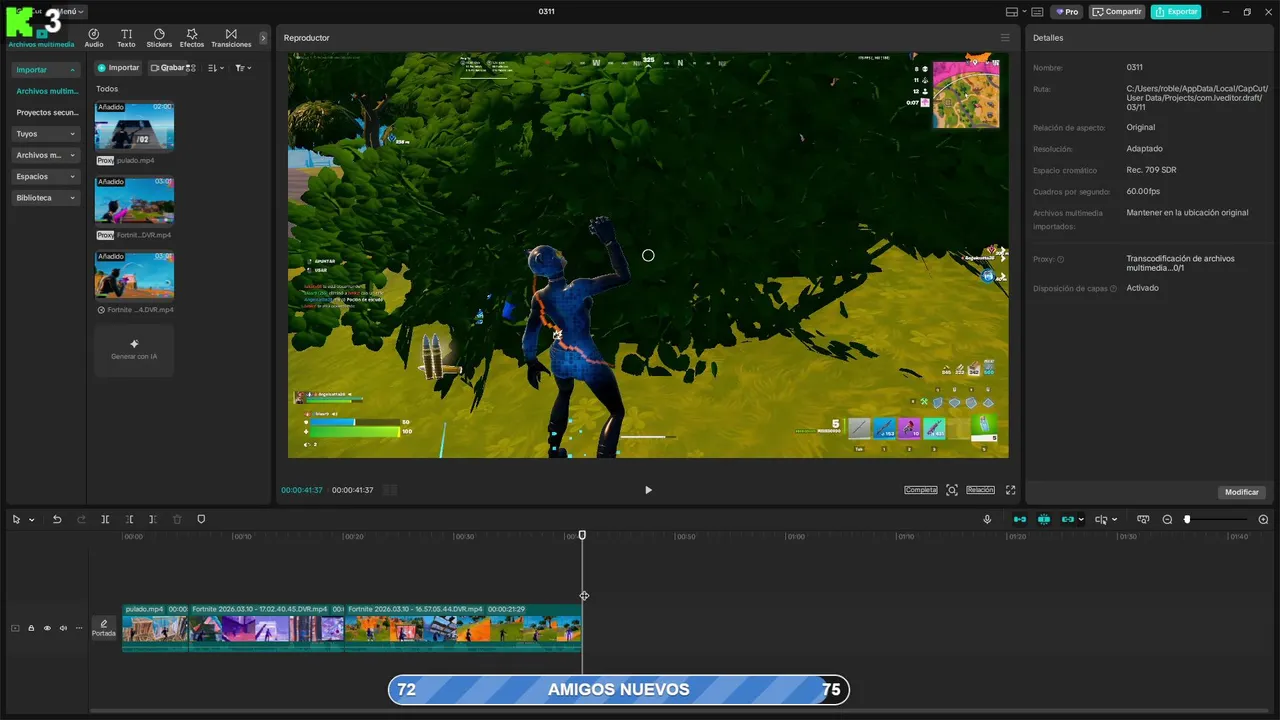
Task: Toggle the preview snapshot scan icon
Action: click(952, 490)
